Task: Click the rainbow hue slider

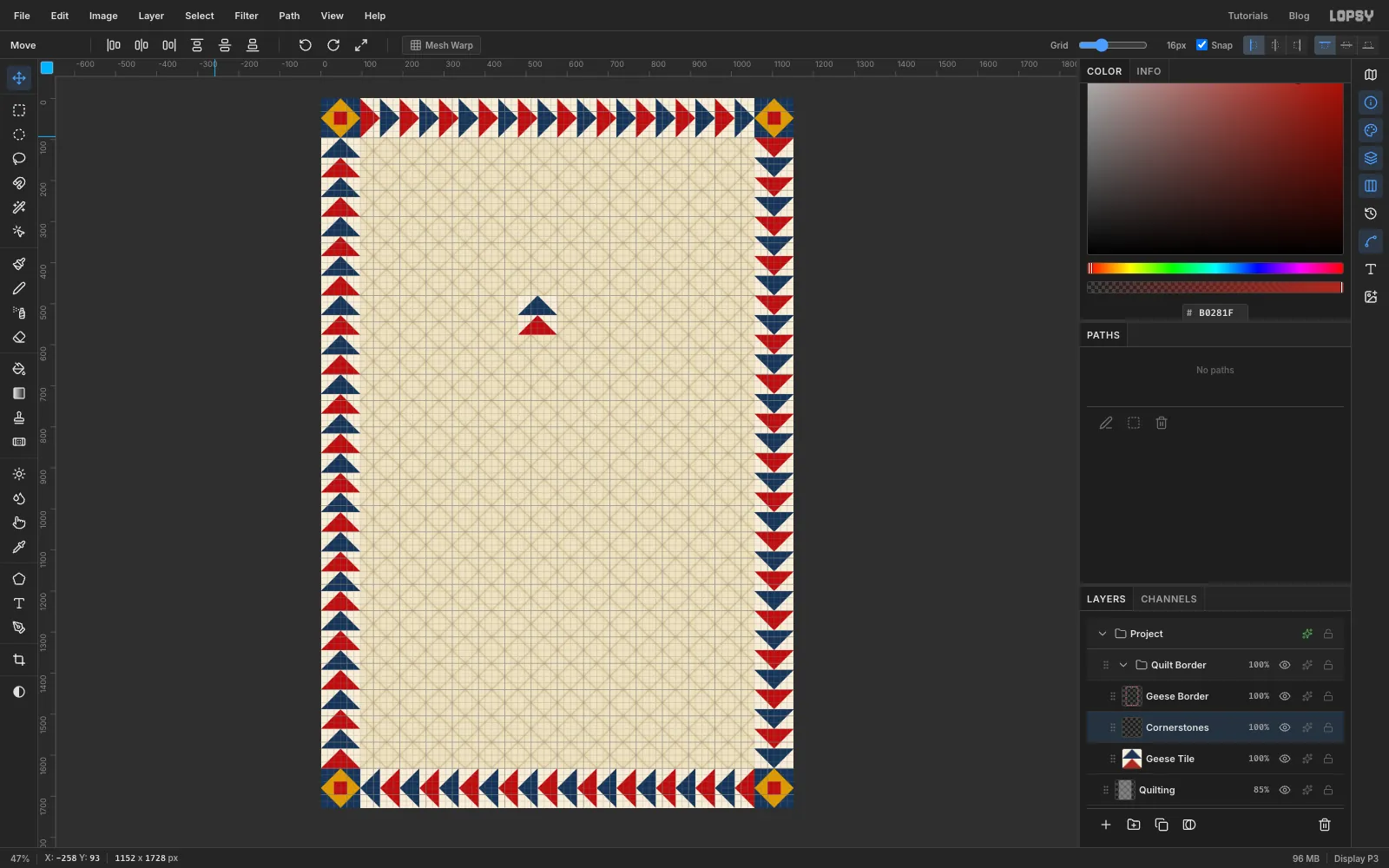Action: [x=1215, y=268]
